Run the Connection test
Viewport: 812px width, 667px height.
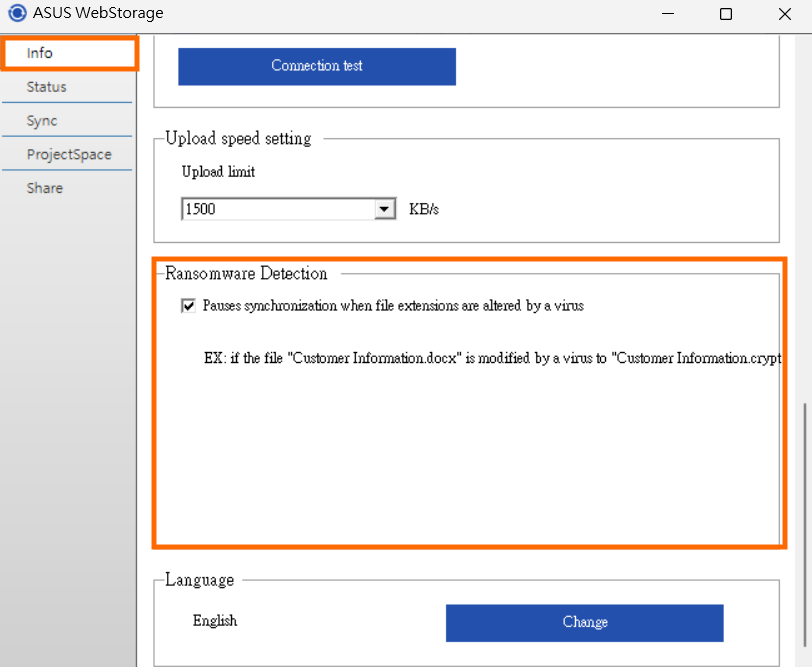tap(317, 66)
